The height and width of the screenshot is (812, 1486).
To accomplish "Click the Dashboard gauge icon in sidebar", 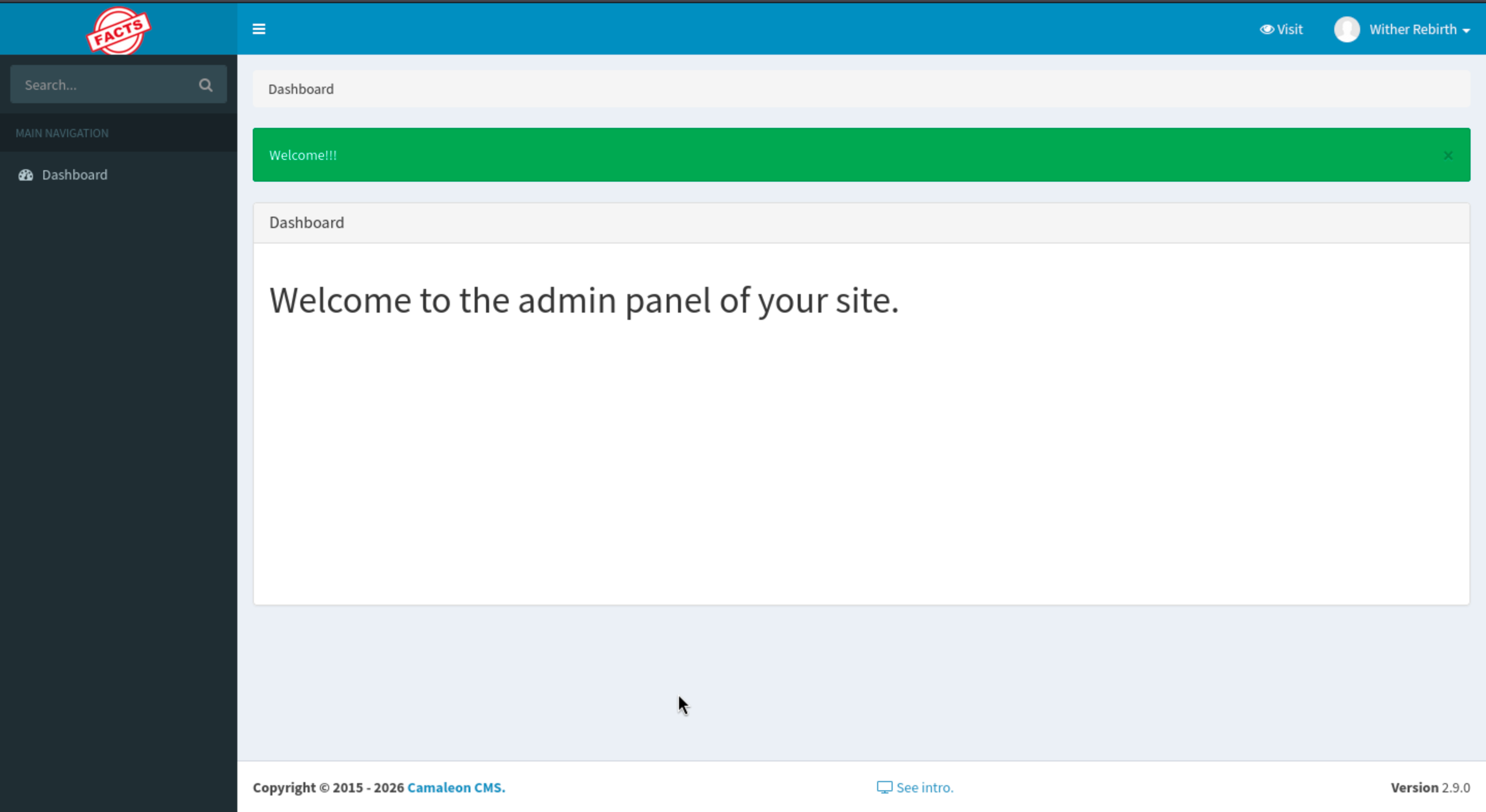I will pyautogui.click(x=25, y=175).
